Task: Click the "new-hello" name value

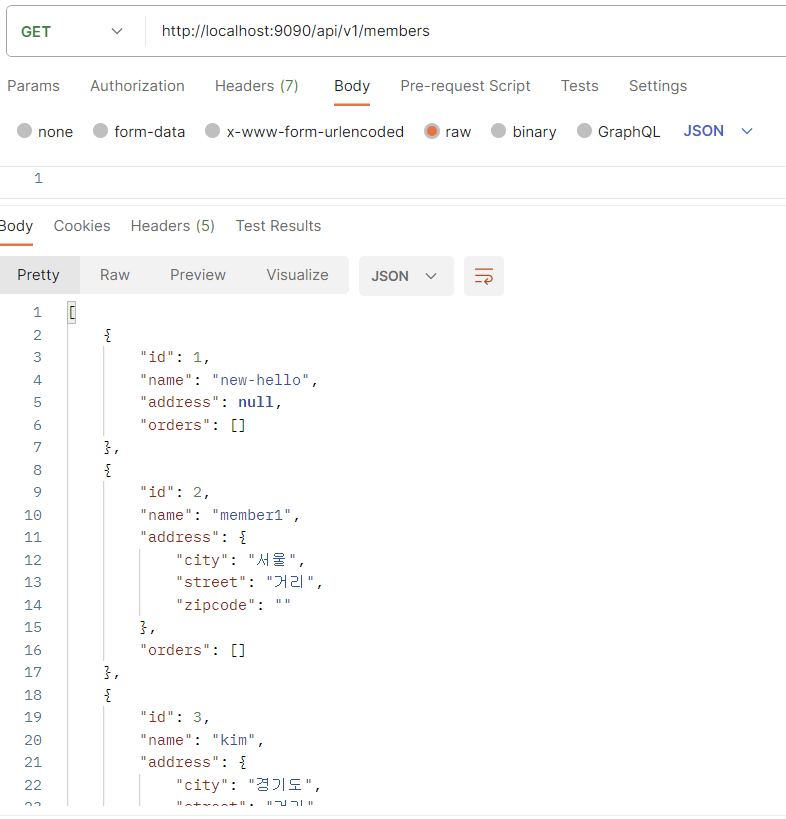Action: pyautogui.click(x=261, y=380)
